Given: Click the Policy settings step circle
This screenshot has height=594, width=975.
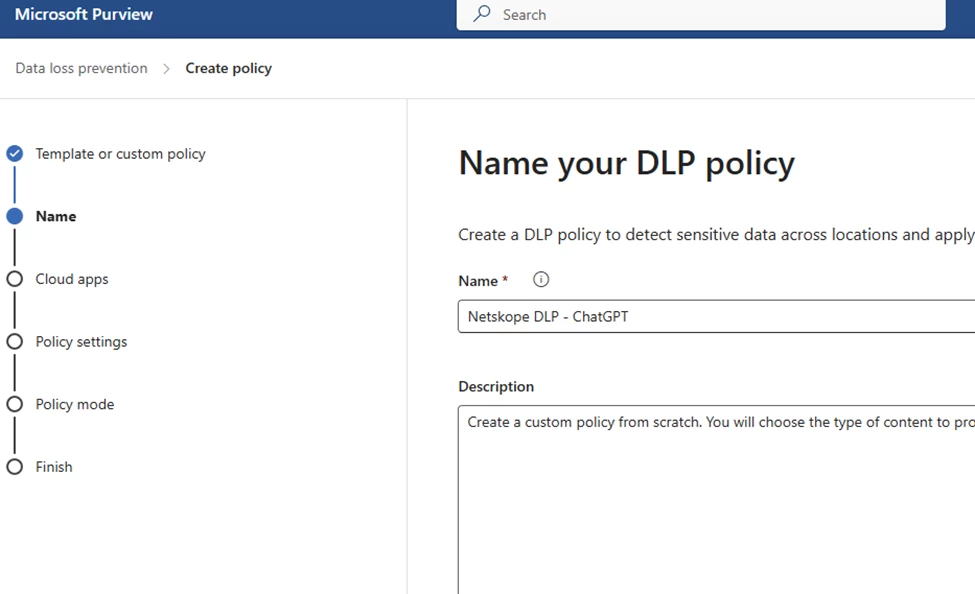Looking at the screenshot, I should [x=15, y=341].
